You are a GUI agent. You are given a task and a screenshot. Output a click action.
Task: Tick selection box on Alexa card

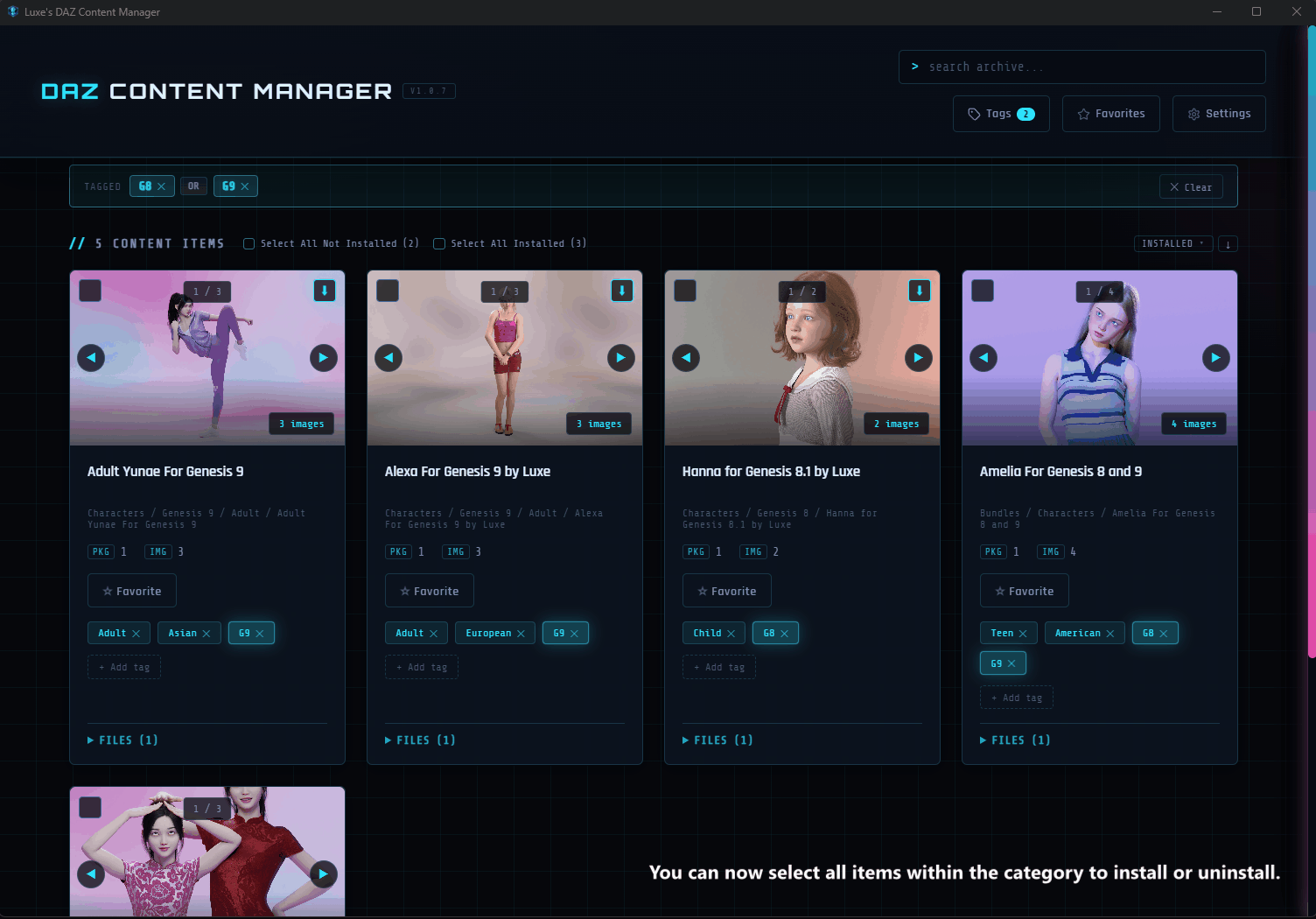(x=388, y=291)
